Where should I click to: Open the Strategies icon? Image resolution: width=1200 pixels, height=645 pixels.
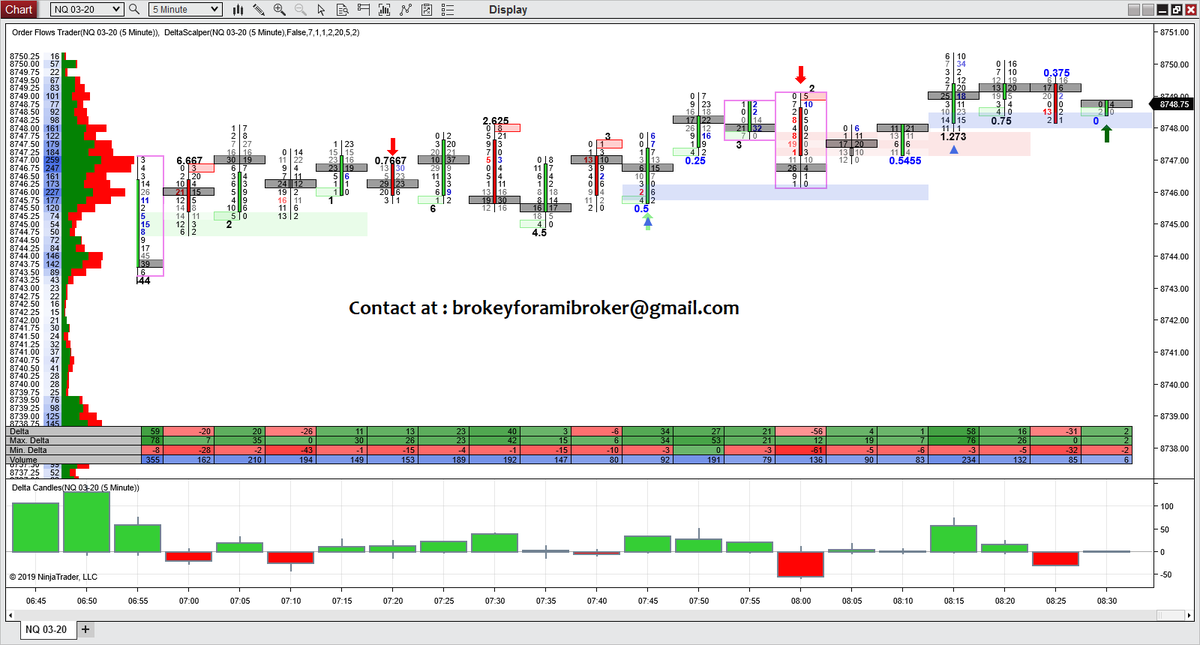(426, 10)
